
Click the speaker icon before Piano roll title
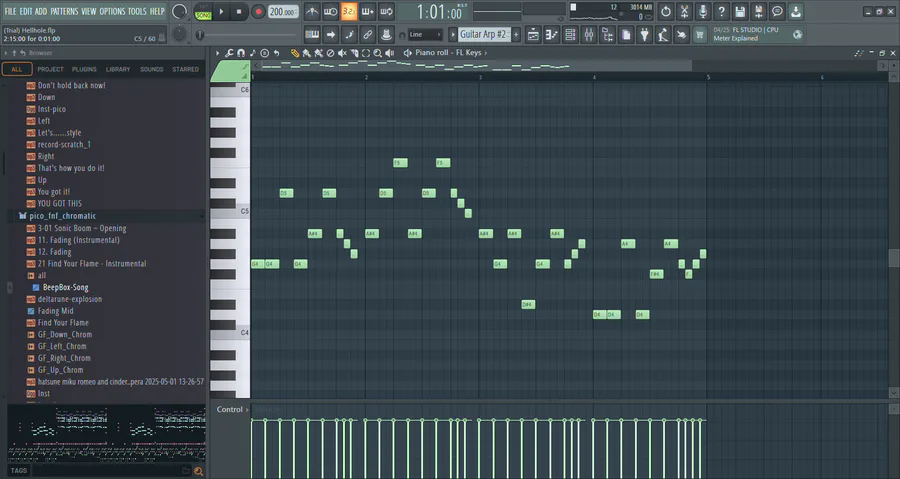point(408,53)
